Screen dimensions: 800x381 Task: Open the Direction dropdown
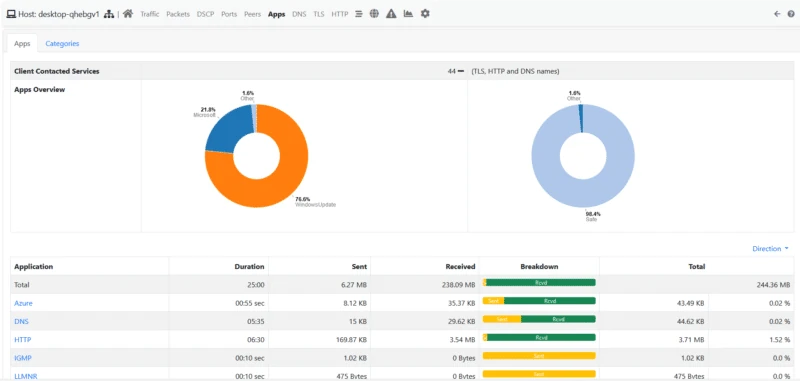[770, 249]
